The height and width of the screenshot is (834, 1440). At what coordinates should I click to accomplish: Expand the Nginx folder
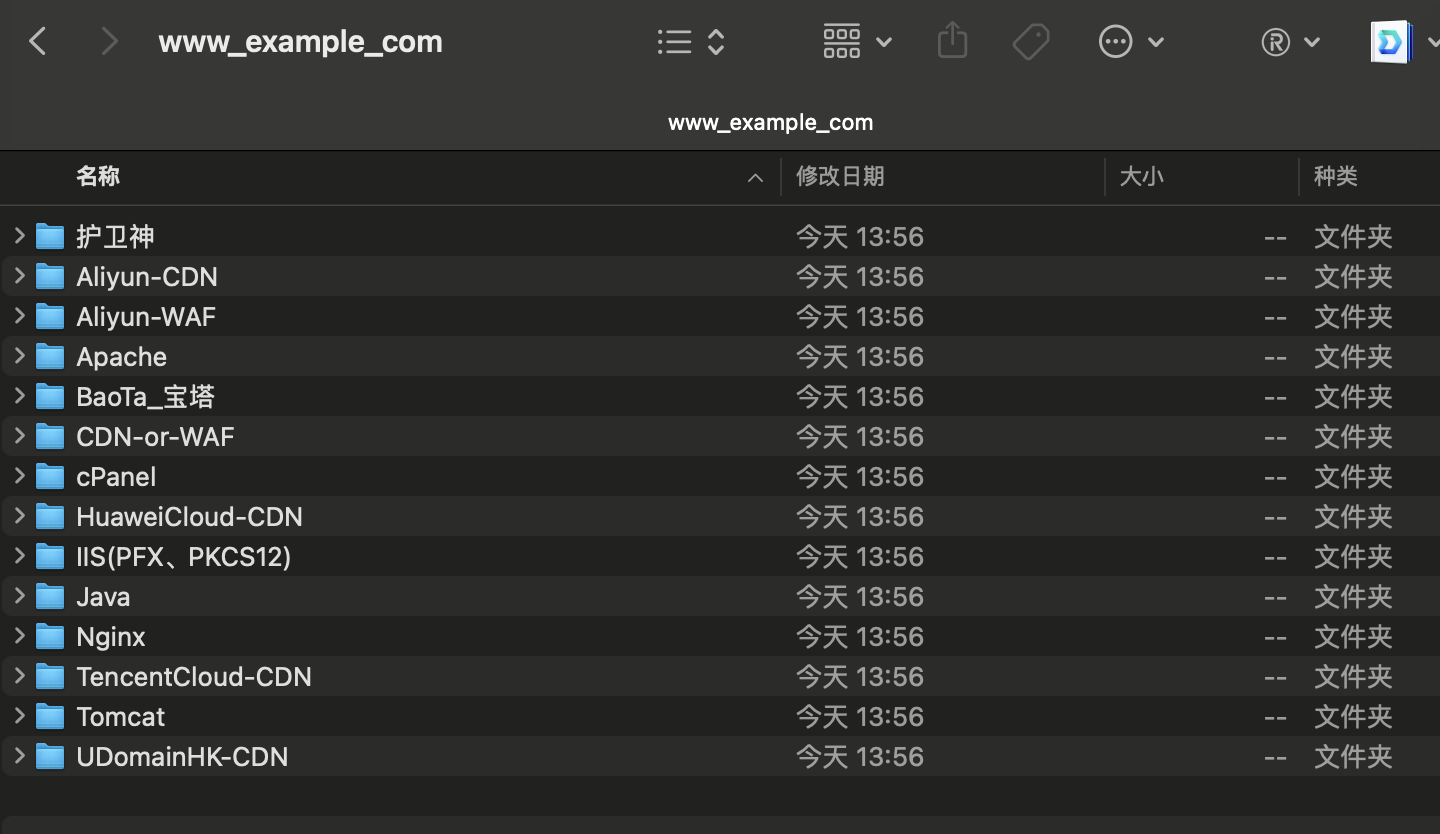point(19,636)
